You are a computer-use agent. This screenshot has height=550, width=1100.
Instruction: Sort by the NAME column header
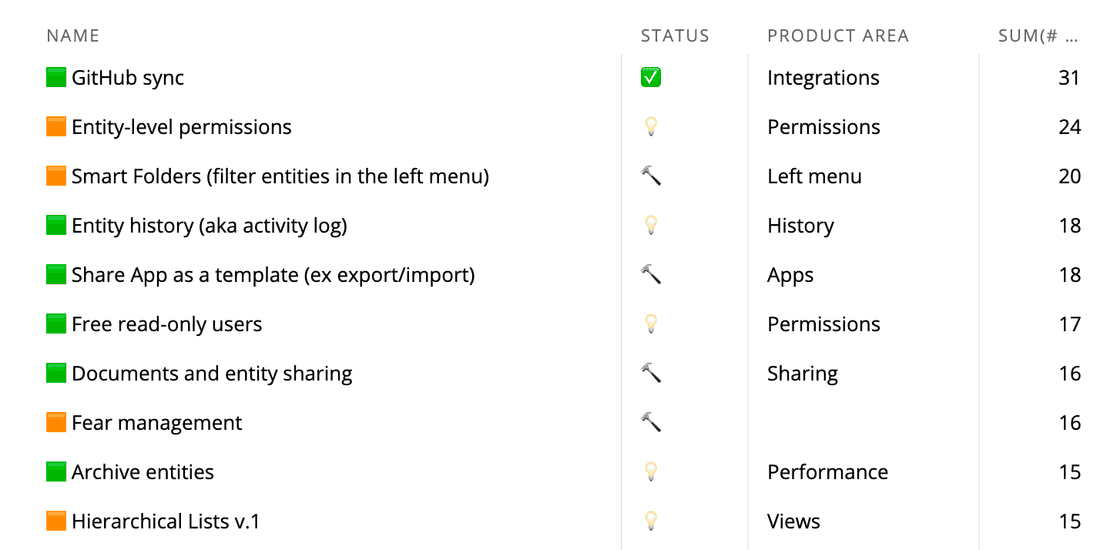coord(73,36)
